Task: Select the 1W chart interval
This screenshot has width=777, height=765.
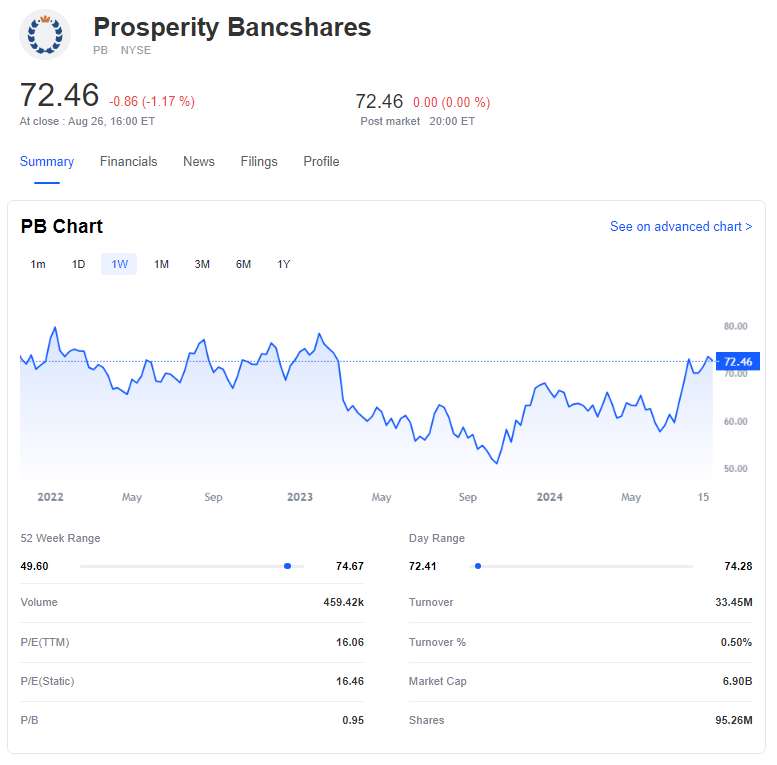Action: (x=119, y=264)
